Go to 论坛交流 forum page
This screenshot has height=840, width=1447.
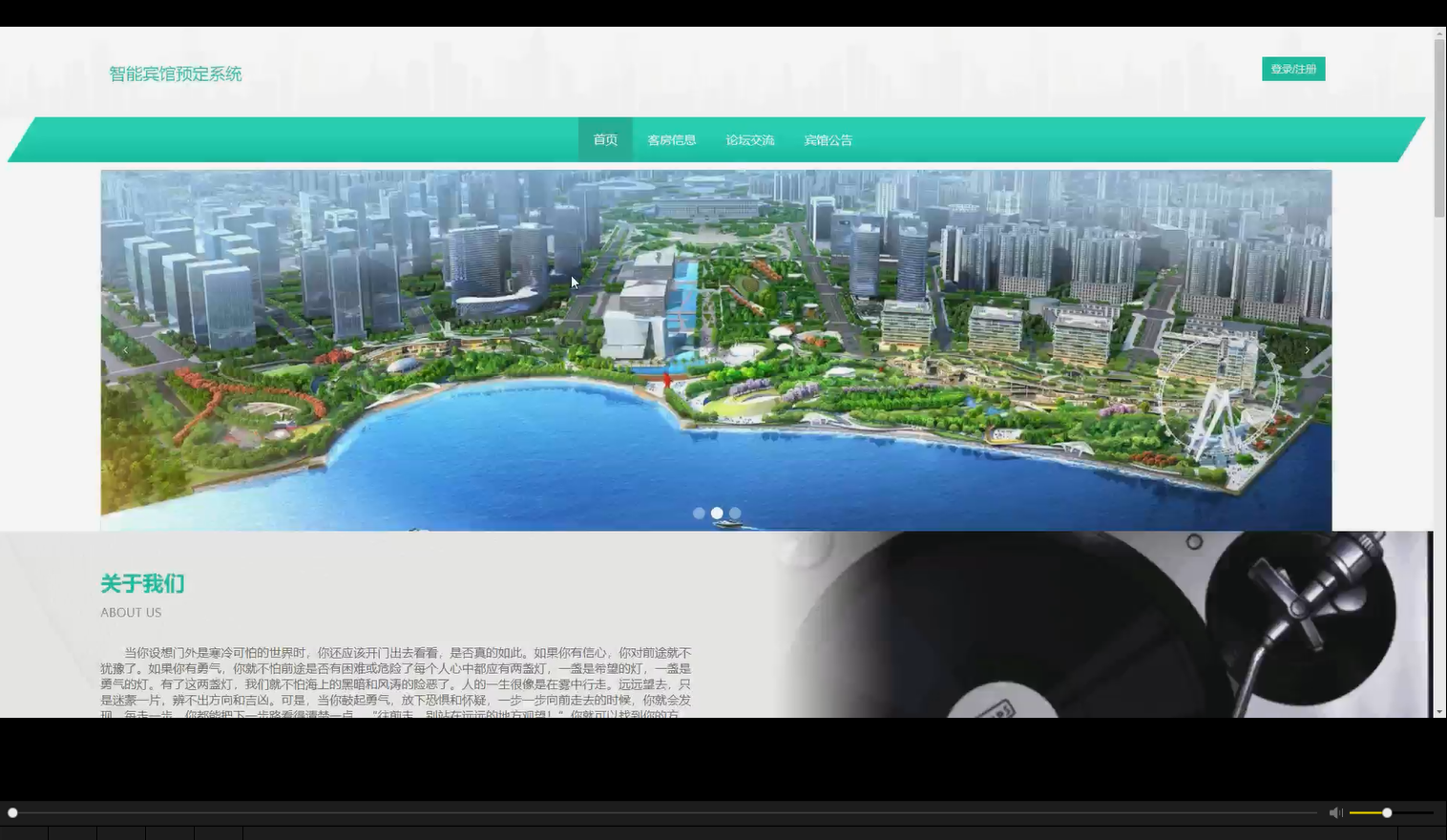pos(749,139)
